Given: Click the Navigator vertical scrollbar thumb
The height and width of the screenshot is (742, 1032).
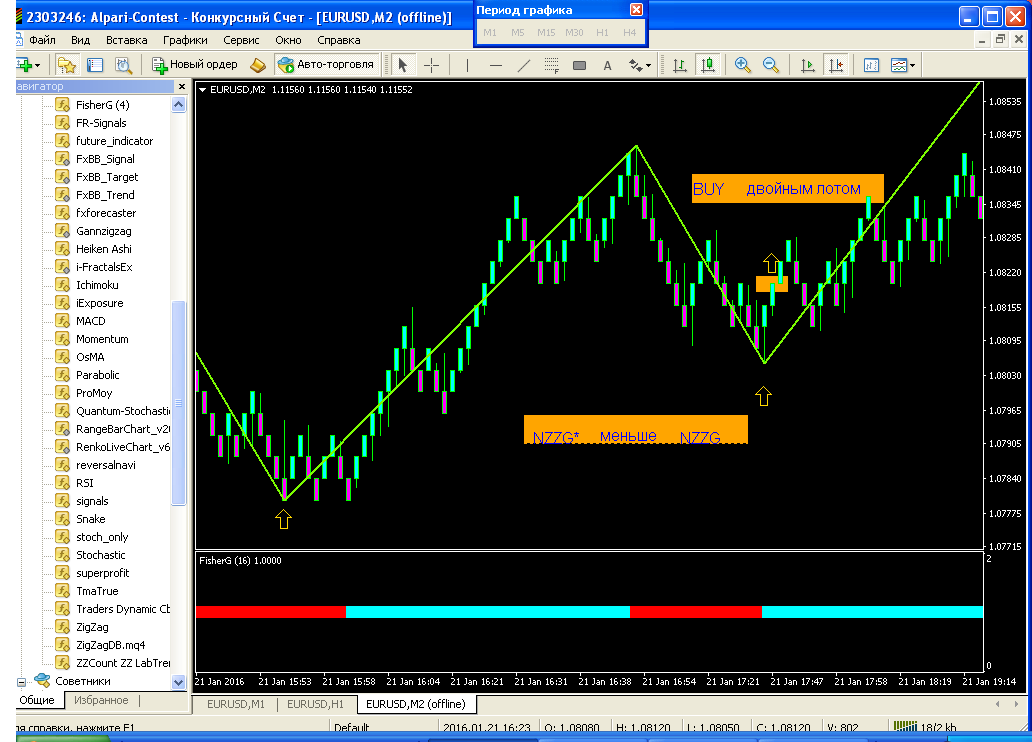Looking at the screenshot, I should coord(178,403).
